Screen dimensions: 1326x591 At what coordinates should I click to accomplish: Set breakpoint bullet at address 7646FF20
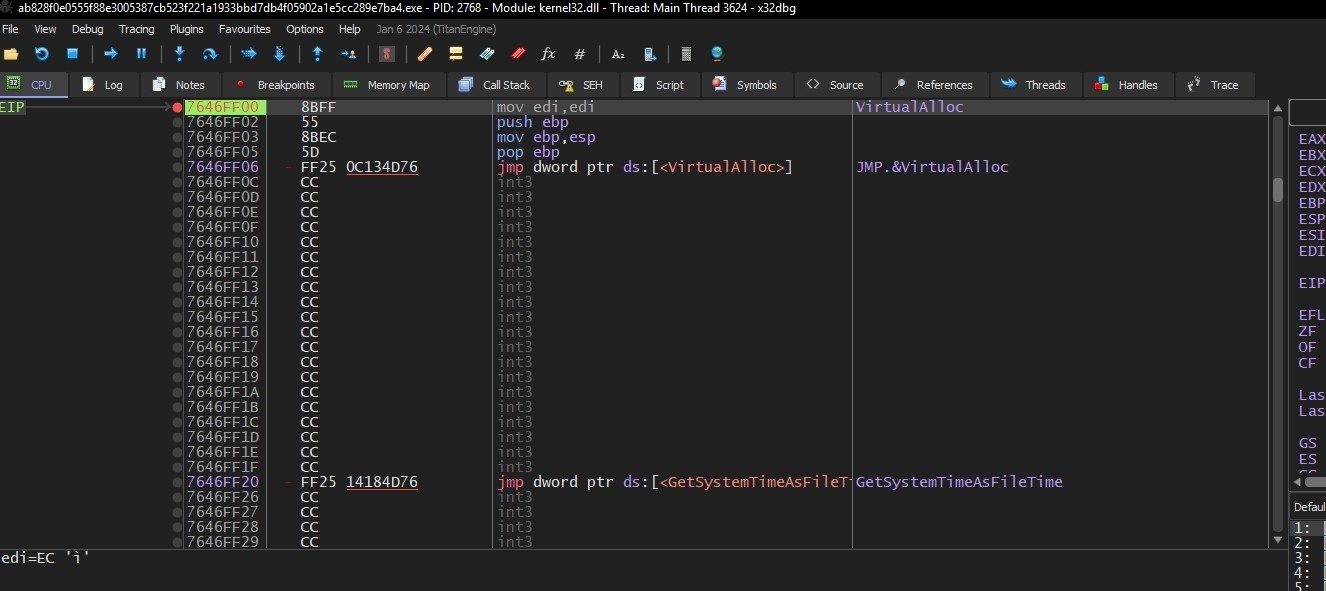point(177,482)
